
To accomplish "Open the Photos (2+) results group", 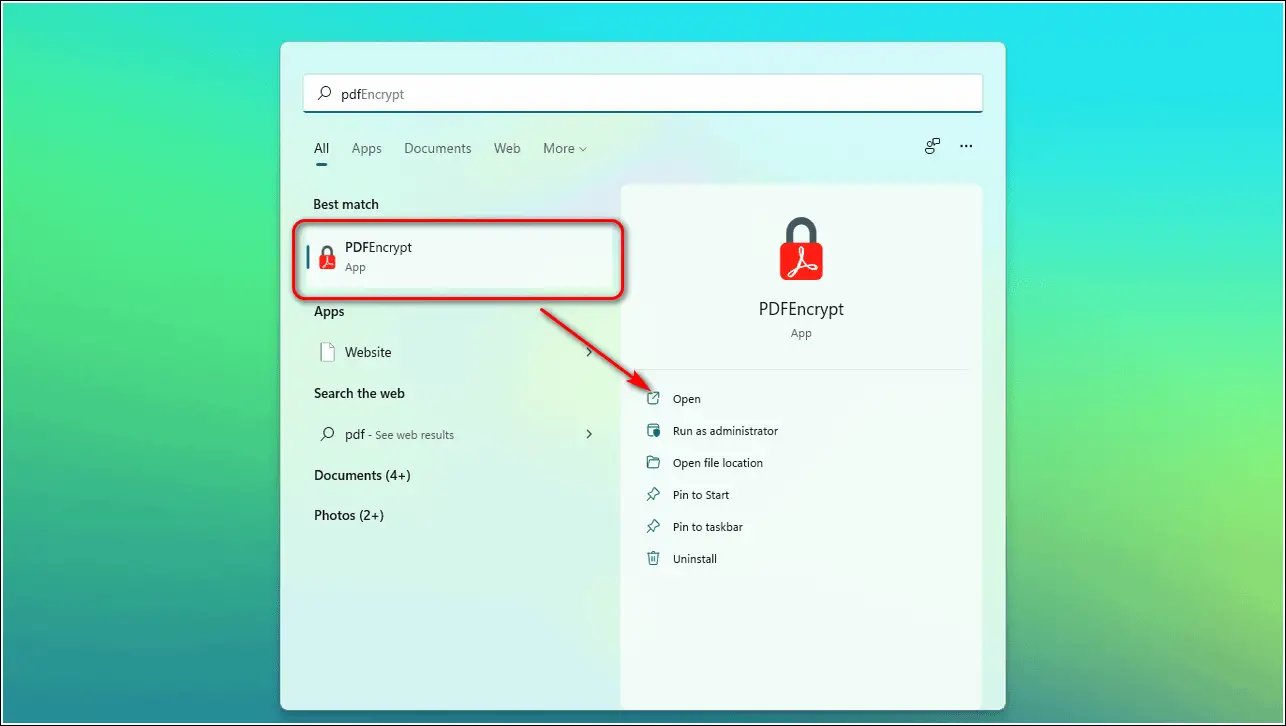I will click(349, 515).
